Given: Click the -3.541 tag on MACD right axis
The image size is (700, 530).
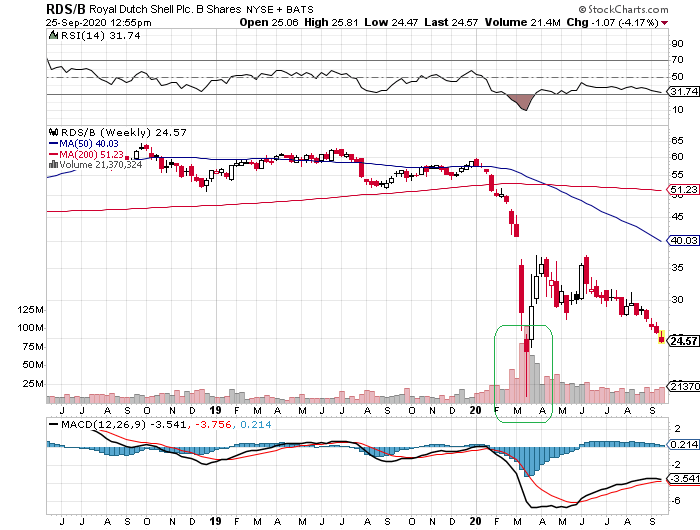Looking at the screenshot, I should [x=683, y=479].
